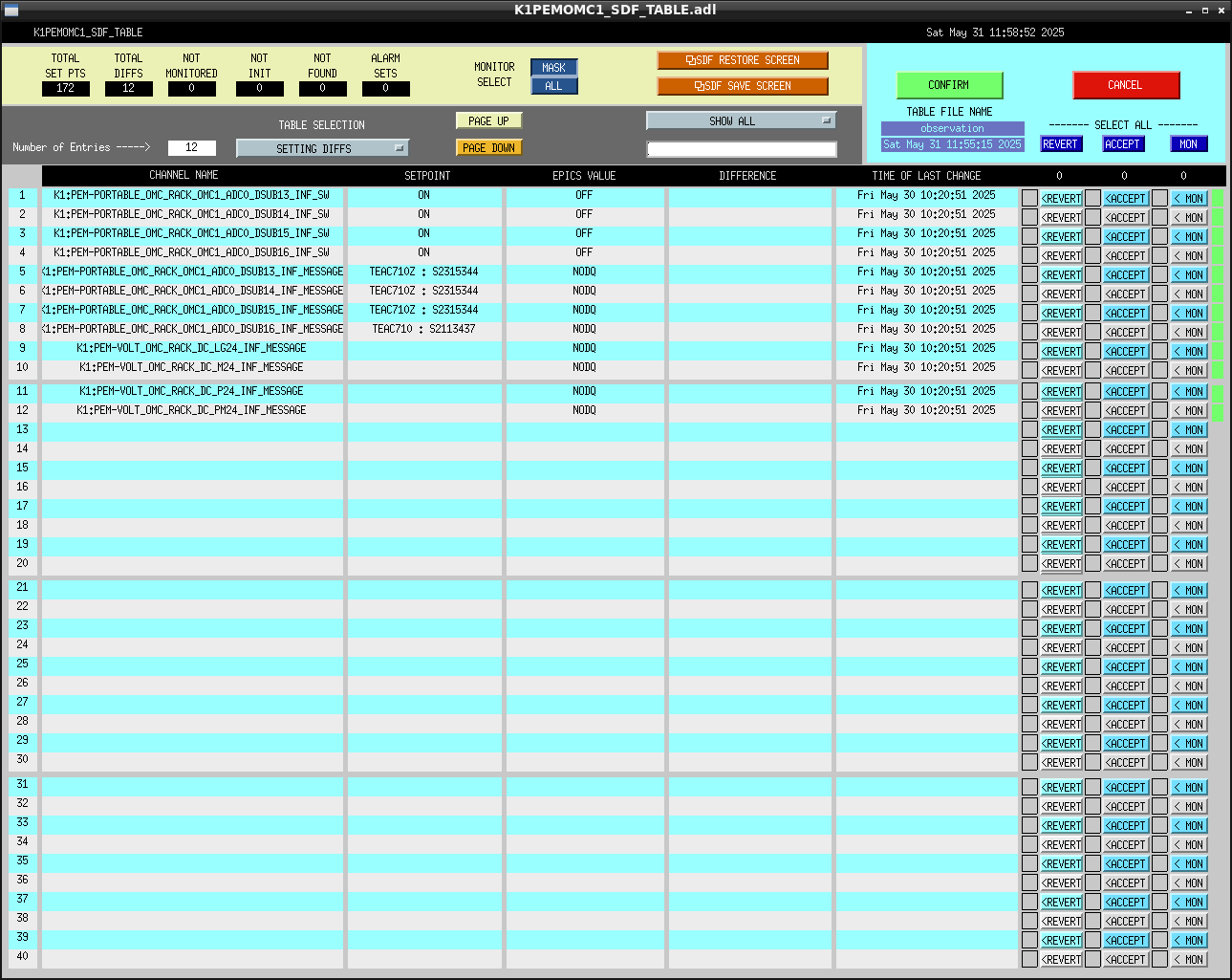Click table file date Sat May 31 11:55:15 2025
The width and height of the screenshot is (1232, 980).
(953, 144)
